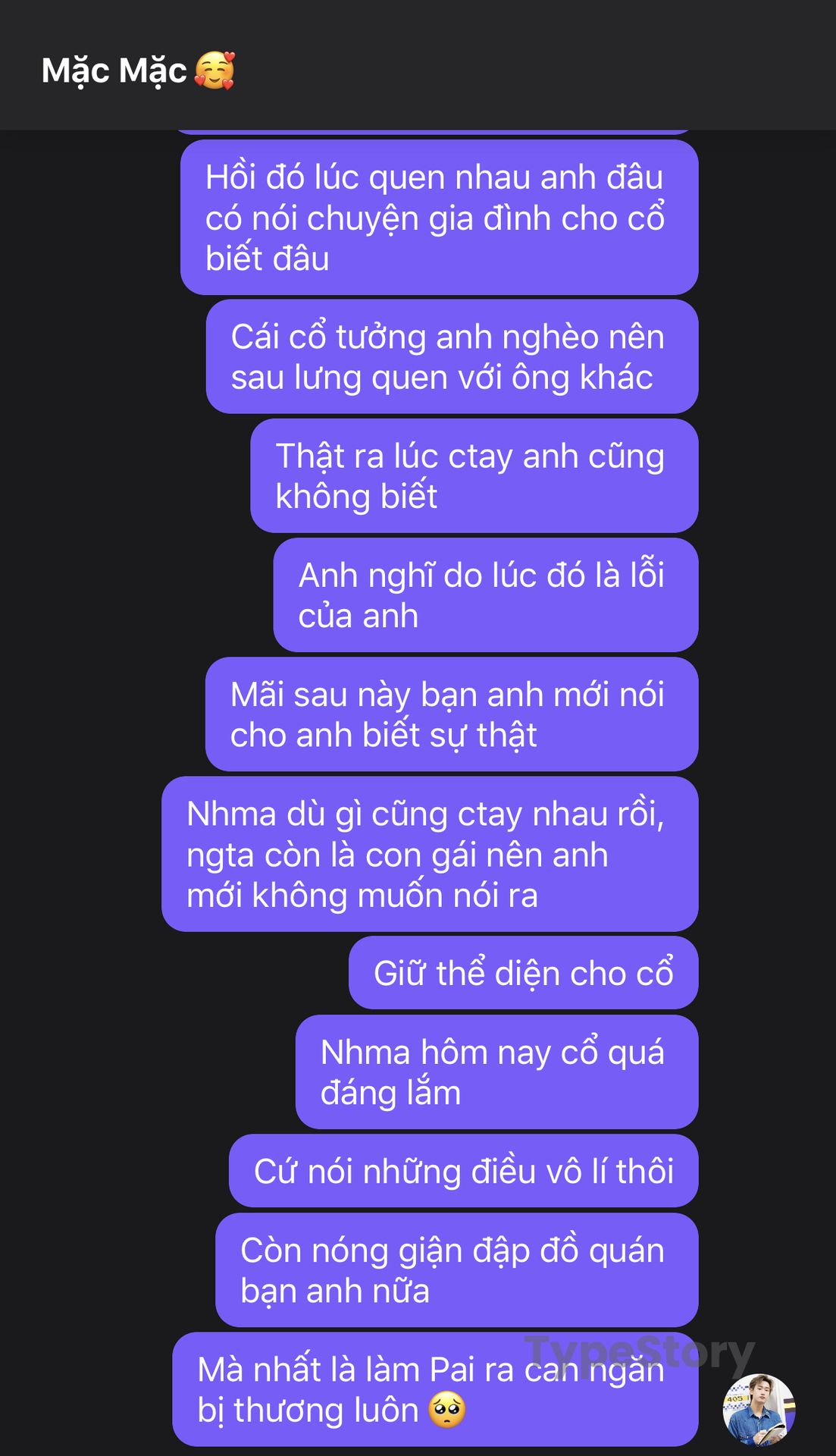Tap the sender avatar photo thumbnail
The width and height of the screenshot is (836, 1456).
point(759,1410)
